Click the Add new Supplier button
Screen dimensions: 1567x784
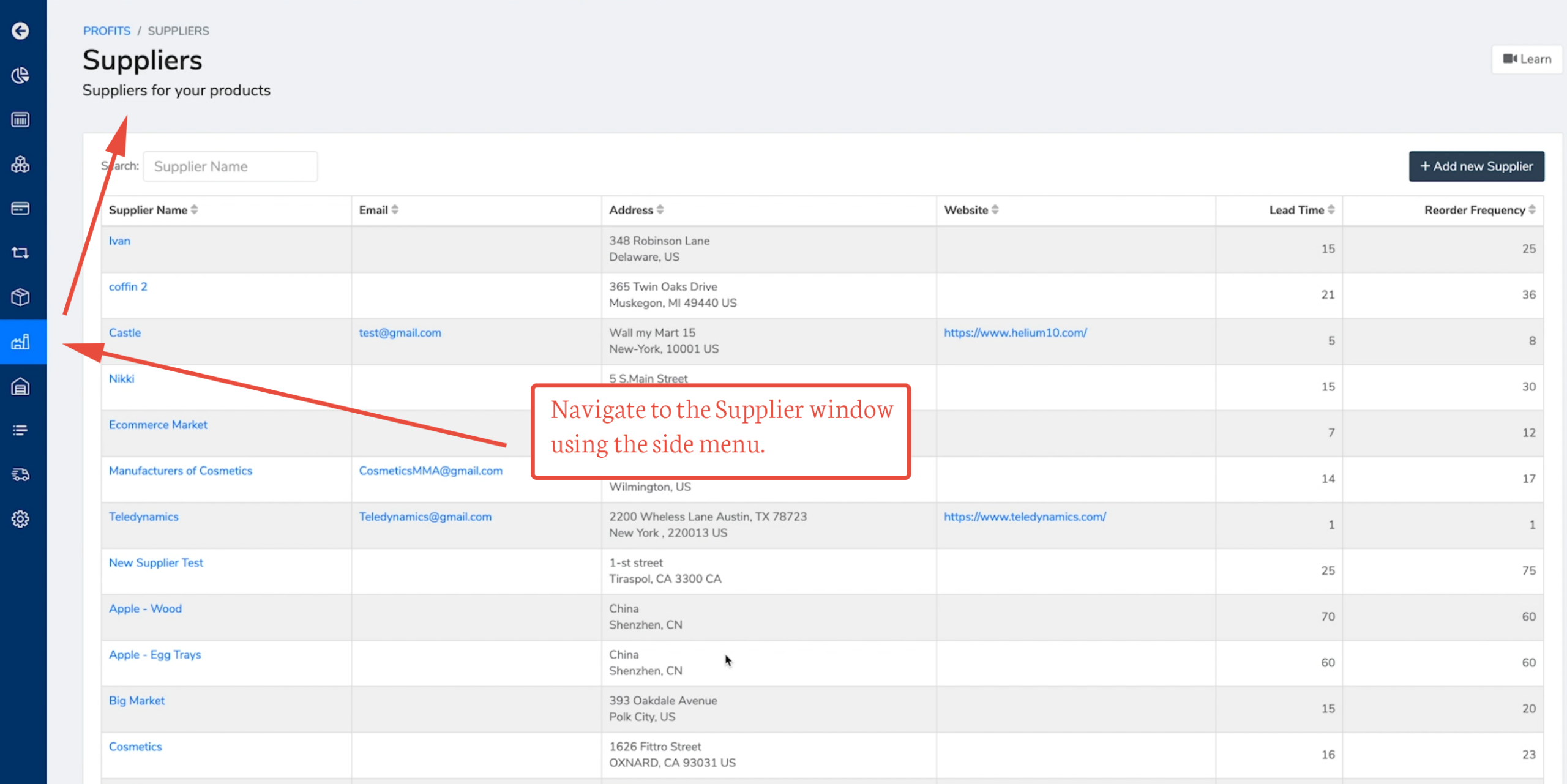tap(1476, 166)
